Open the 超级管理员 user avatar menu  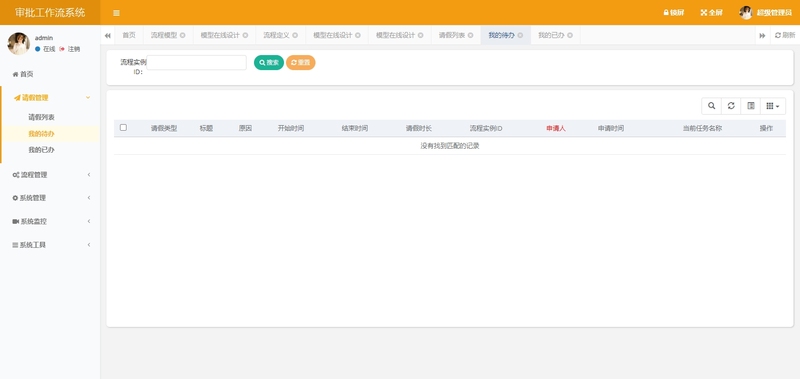click(766, 13)
